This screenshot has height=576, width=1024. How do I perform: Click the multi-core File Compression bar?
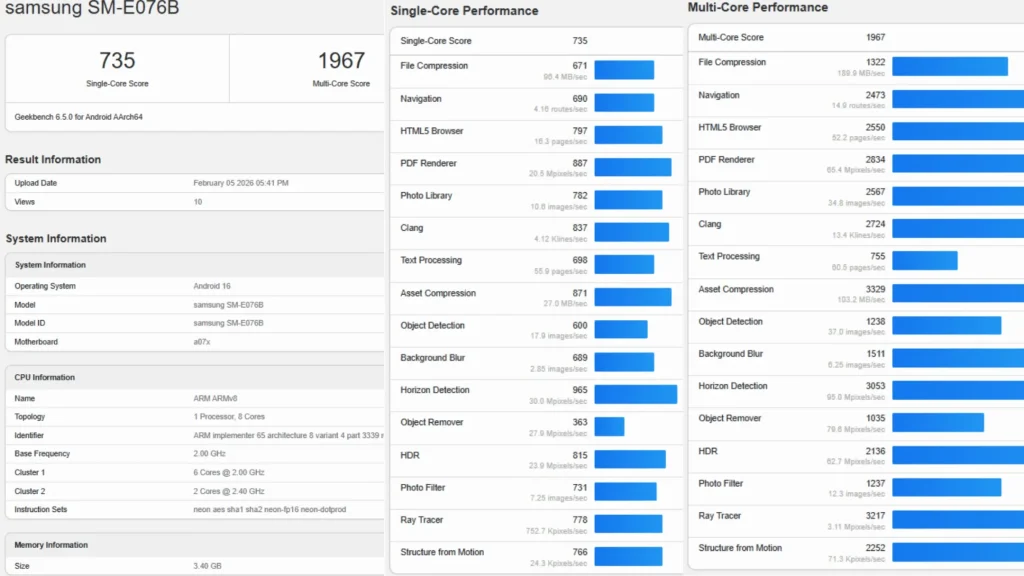949,67
